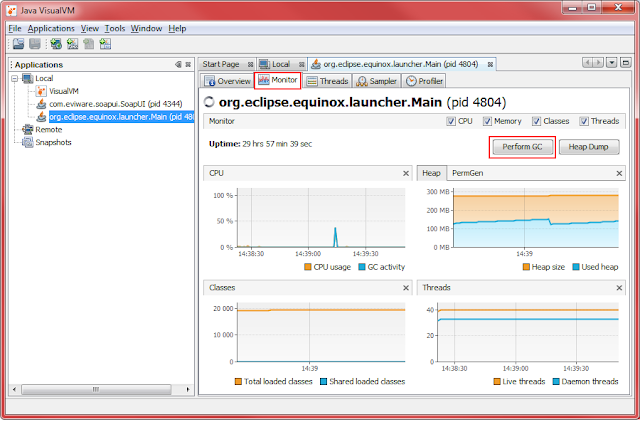Click the Shared loaded classes legend swatch
The width and height of the screenshot is (640, 427).
(x=324, y=381)
